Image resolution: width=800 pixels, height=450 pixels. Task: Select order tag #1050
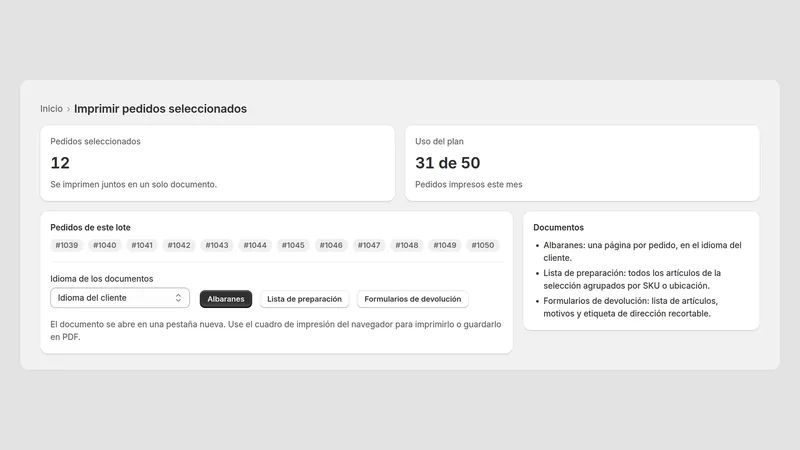pos(483,245)
